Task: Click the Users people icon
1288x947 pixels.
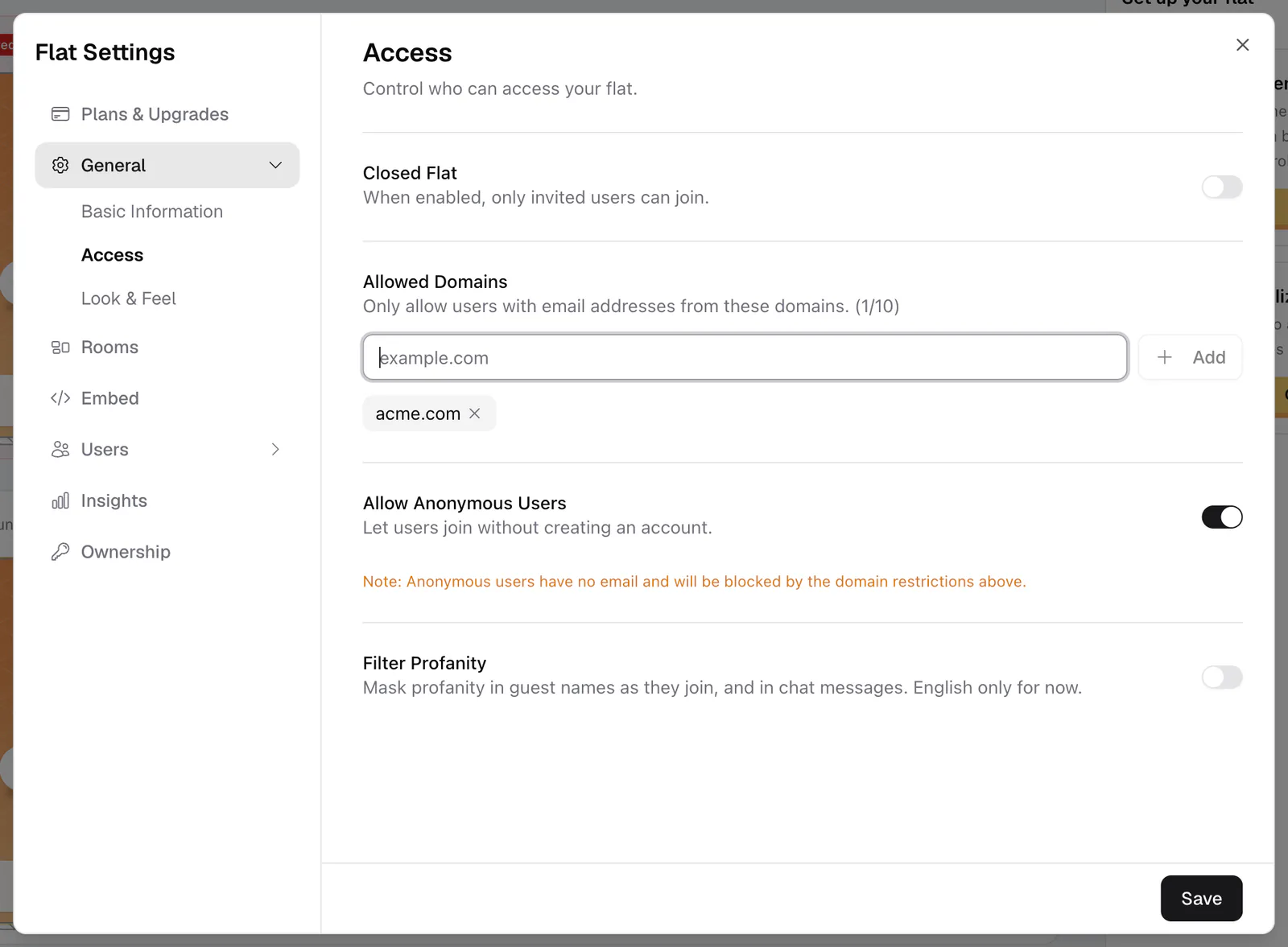Action: pyautogui.click(x=60, y=450)
